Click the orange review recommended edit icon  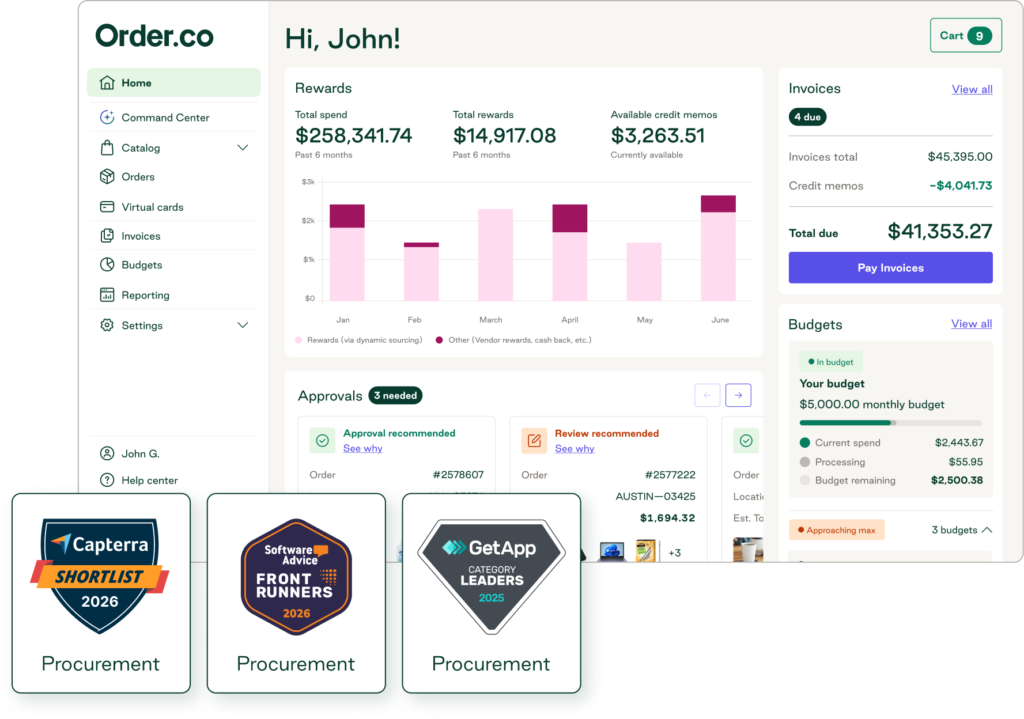tap(534, 441)
